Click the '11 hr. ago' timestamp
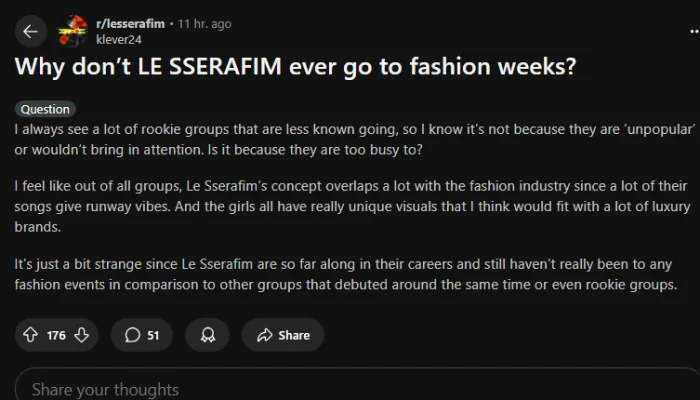This screenshot has width=700, height=400. [204, 22]
